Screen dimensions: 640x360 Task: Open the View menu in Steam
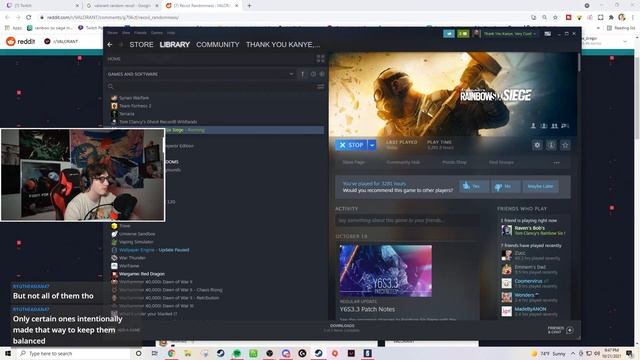[x=126, y=33]
